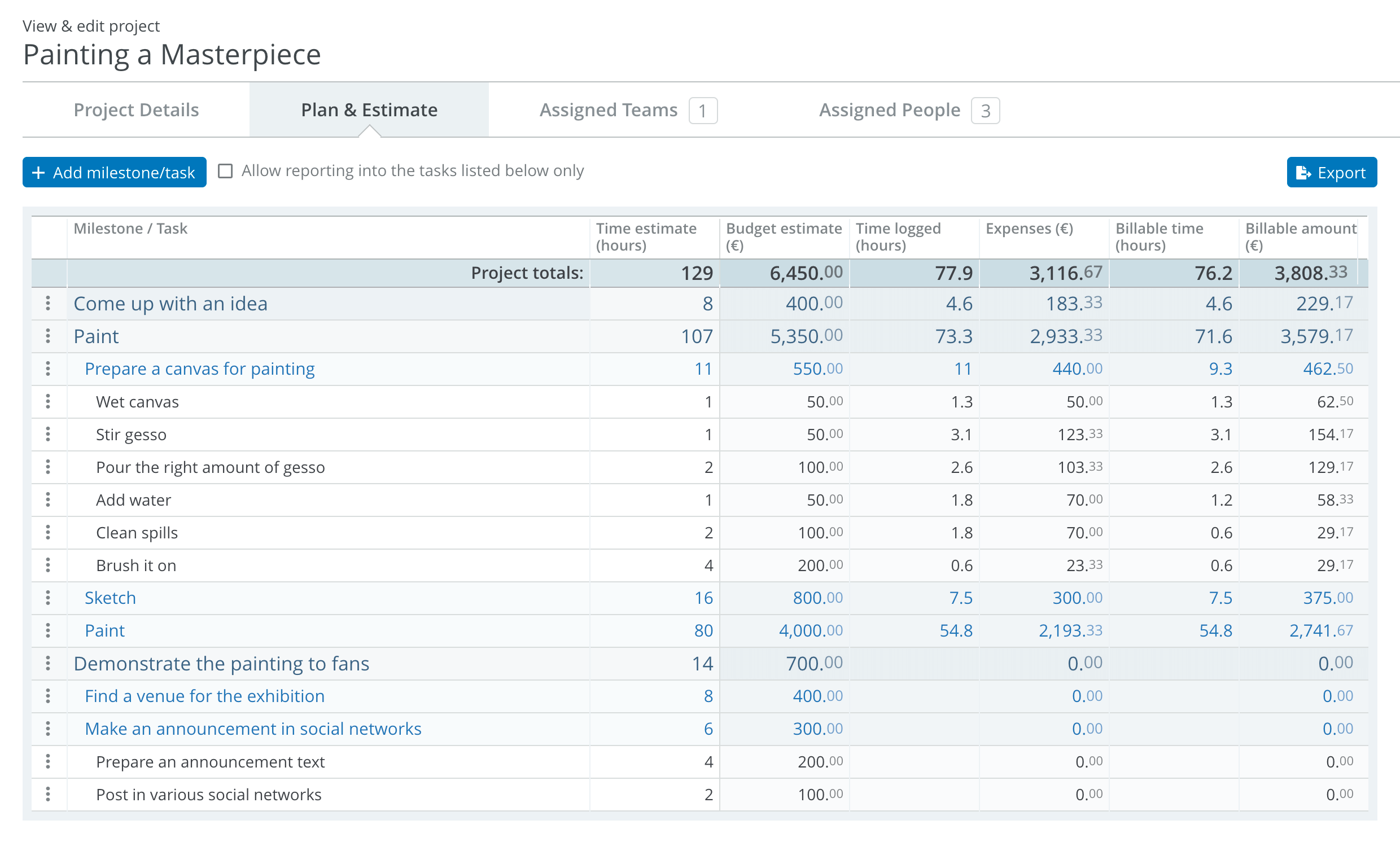Viewport: 1400px width, 842px height.
Task: Open the row menu for "Prepare an announcement text"
Action: [48, 761]
